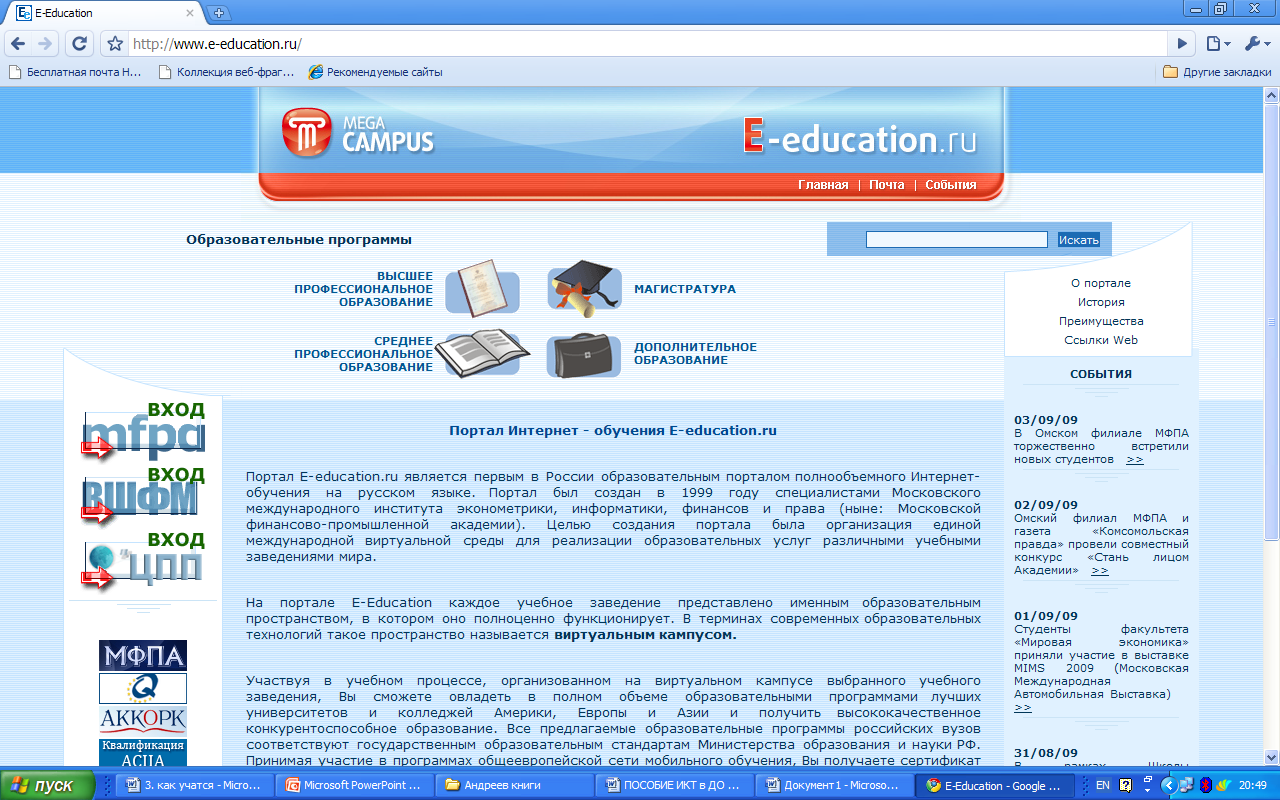Viewport: 1280px width, 800px height.
Task: Switch to Документ 1 Word taskbar item
Action: point(835,786)
